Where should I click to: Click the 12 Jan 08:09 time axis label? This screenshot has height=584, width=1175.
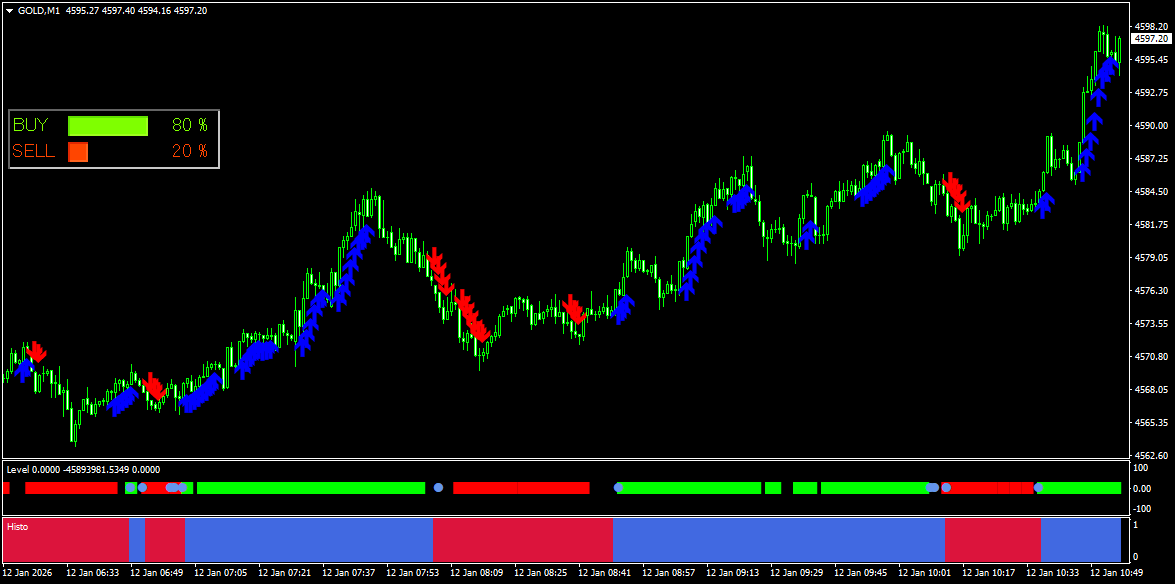[478, 574]
